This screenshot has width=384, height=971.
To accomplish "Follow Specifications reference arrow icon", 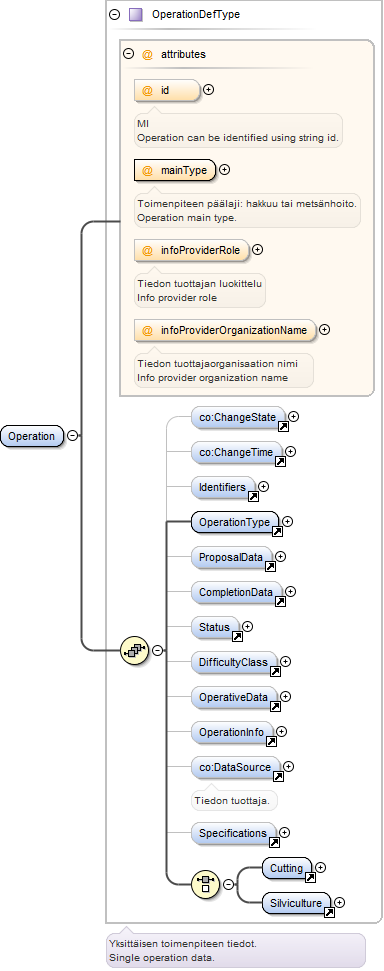I will 274,842.
